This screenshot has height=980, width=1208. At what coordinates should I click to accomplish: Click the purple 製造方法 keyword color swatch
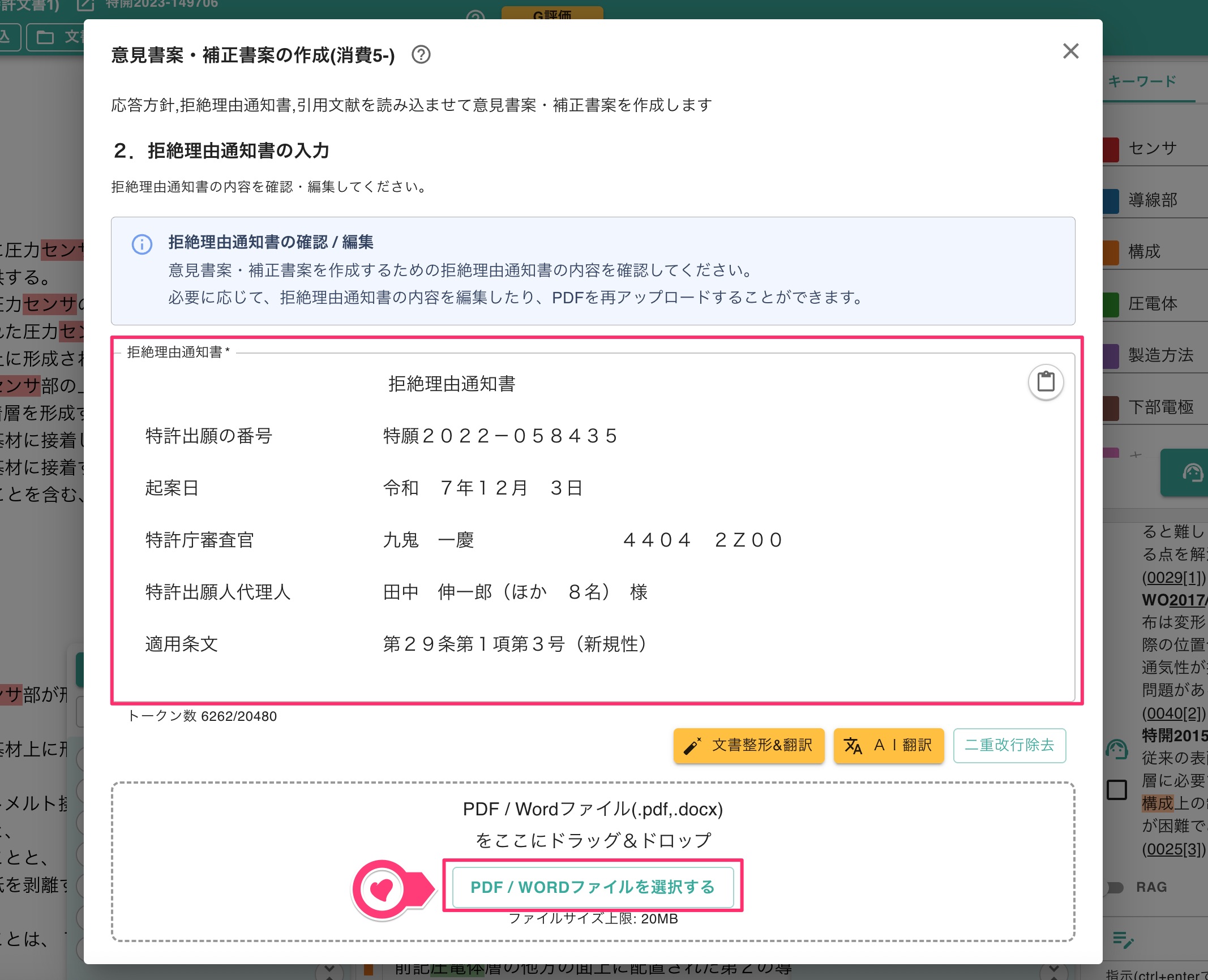point(1111,356)
